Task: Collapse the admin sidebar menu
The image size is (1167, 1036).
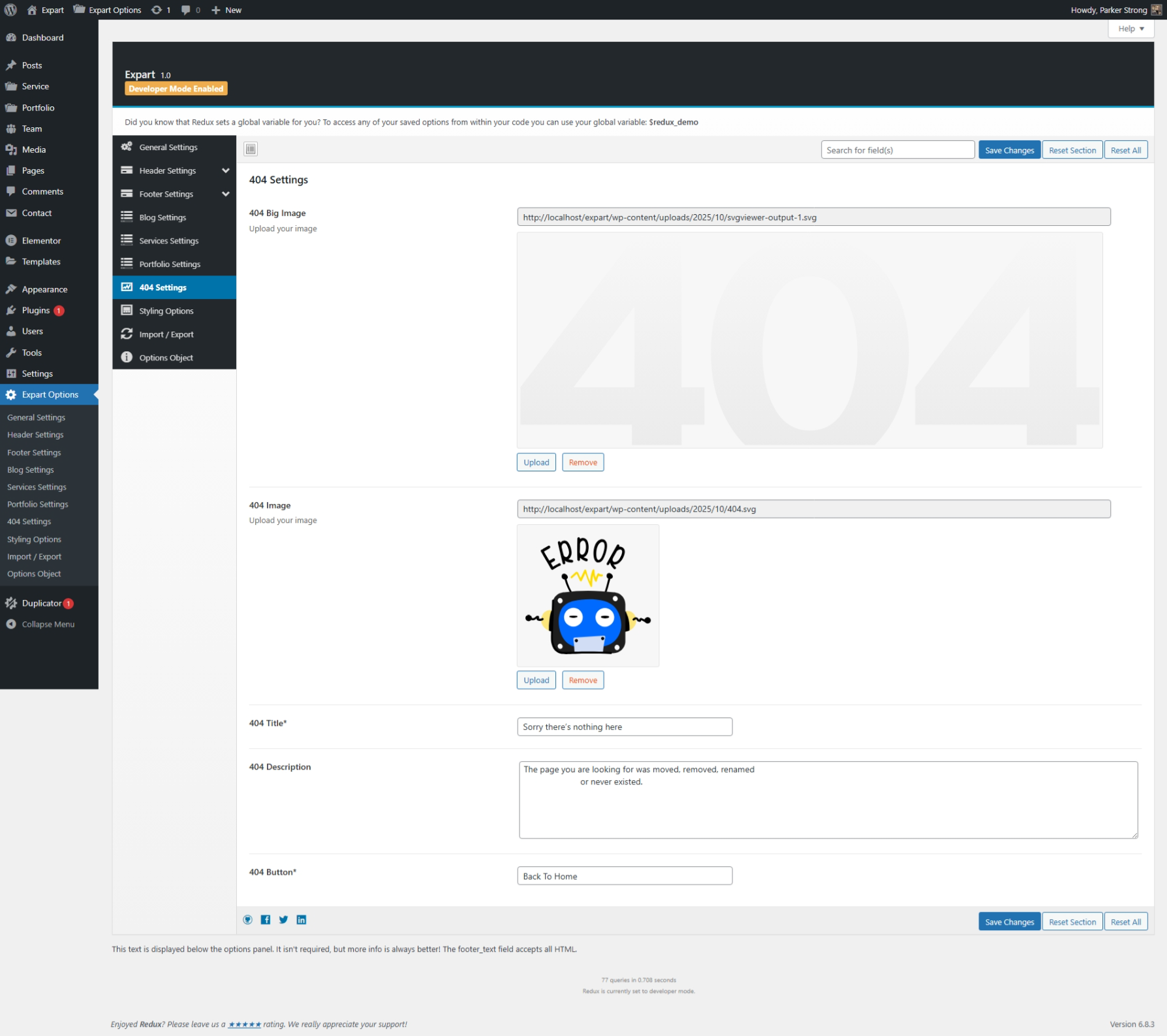Action: (48, 625)
